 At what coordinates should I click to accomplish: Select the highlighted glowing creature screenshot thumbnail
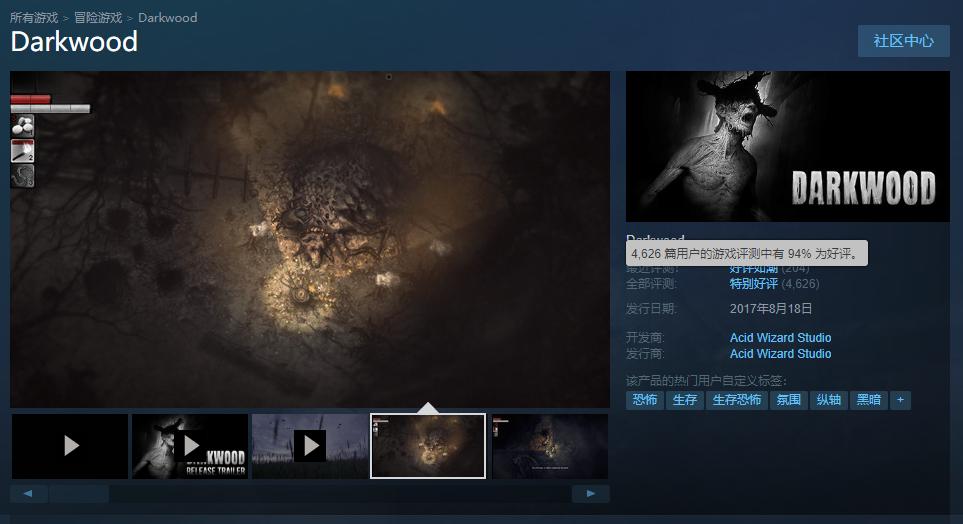[x=428, y=446]
